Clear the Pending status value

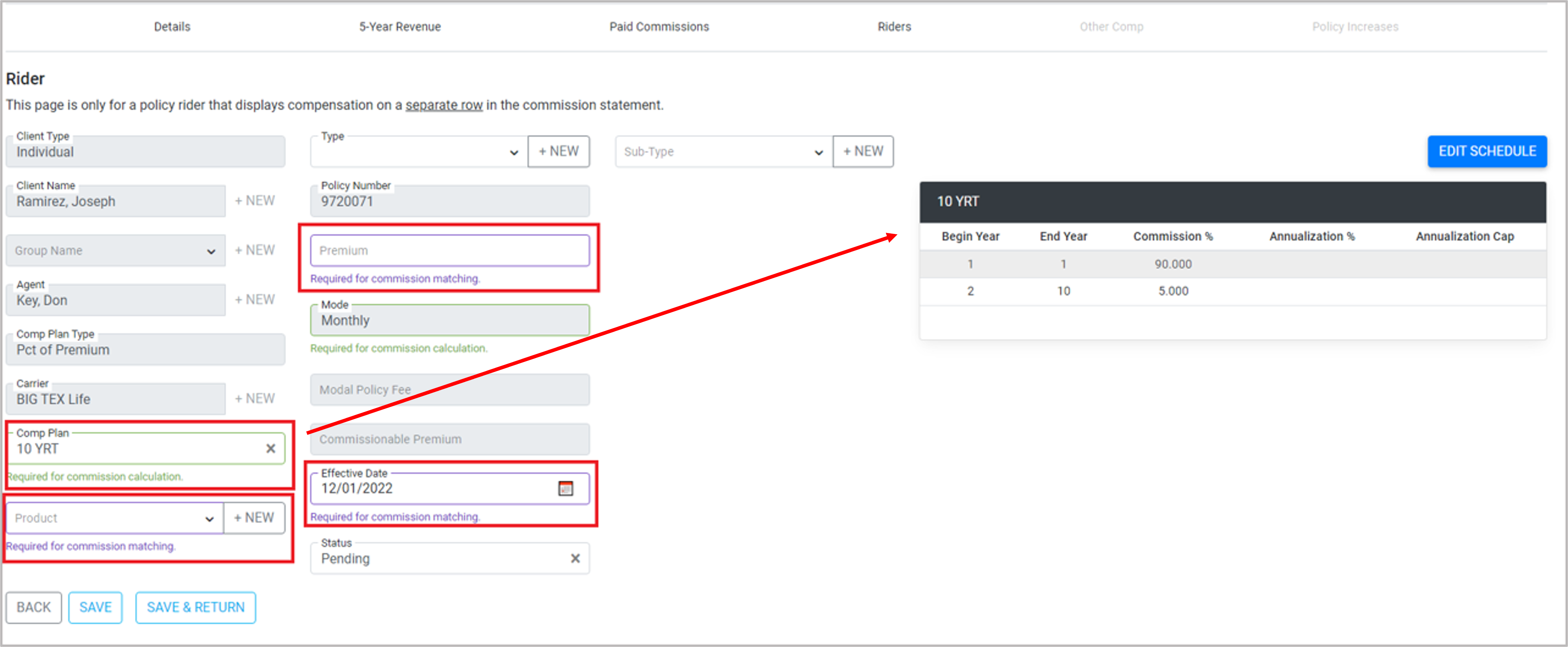pos(575,558)
